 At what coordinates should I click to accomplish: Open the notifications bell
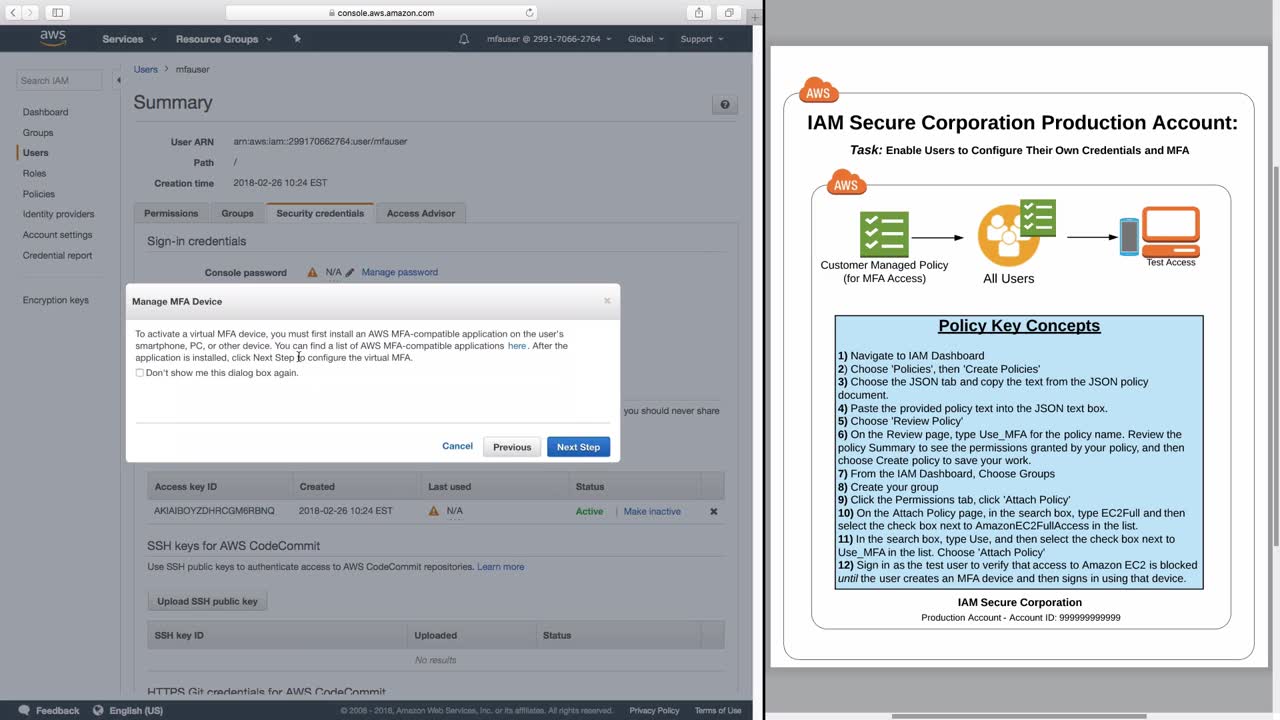pos(464,39)
